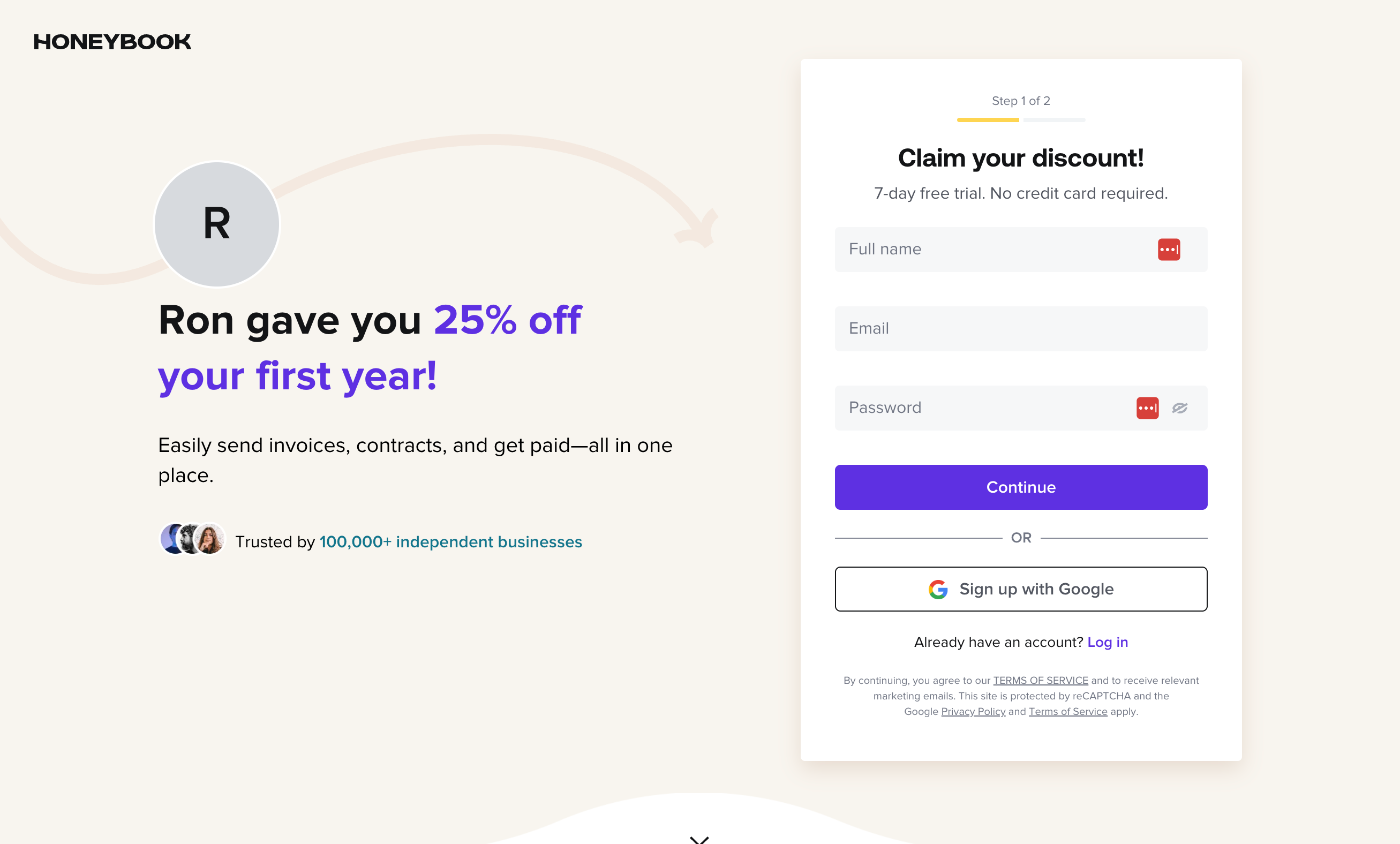Image resolution: width=1400 pixels, height=844 pixels.
Task: Focus the Full name field
Action: pos(995,250)
